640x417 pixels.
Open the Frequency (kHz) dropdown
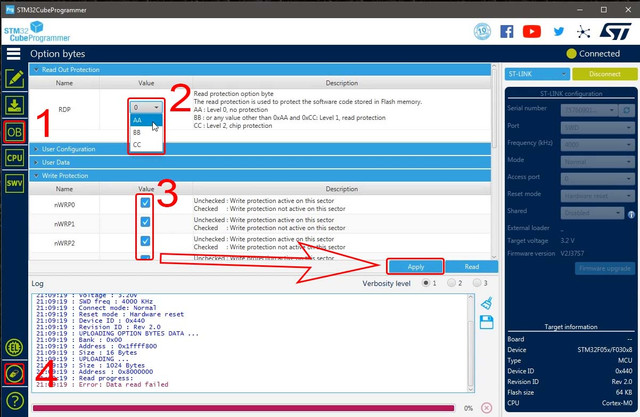coord(598,145)
